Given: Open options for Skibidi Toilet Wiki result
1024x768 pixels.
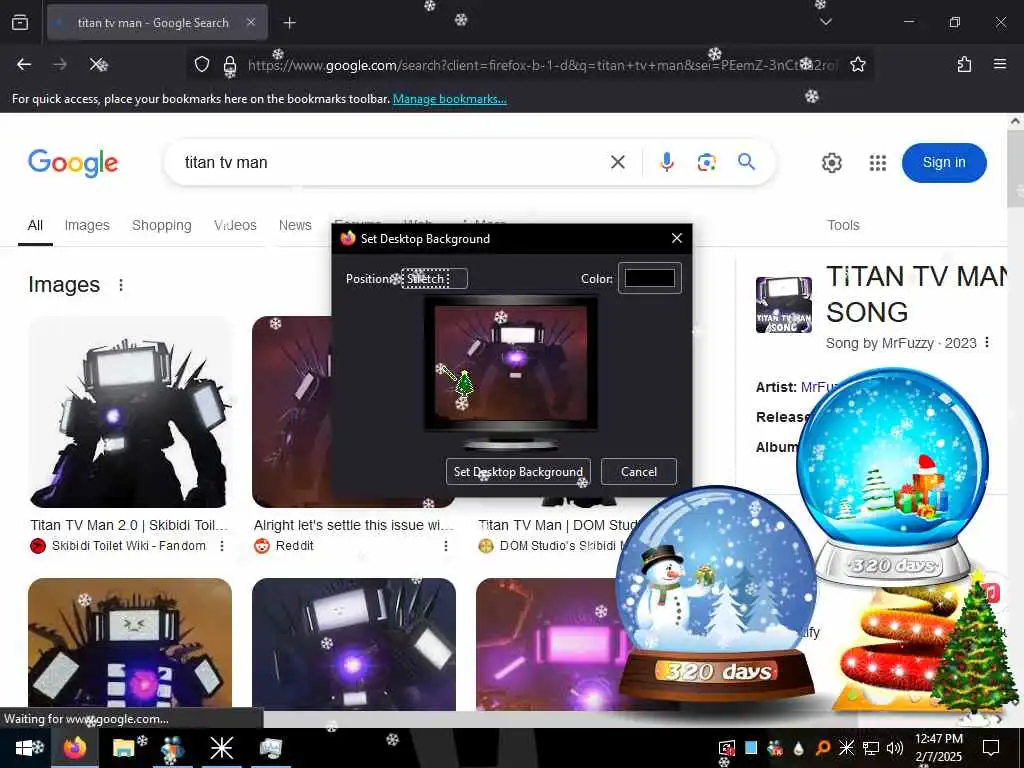Looking at the screenshot, I should (x=222, y=545).
